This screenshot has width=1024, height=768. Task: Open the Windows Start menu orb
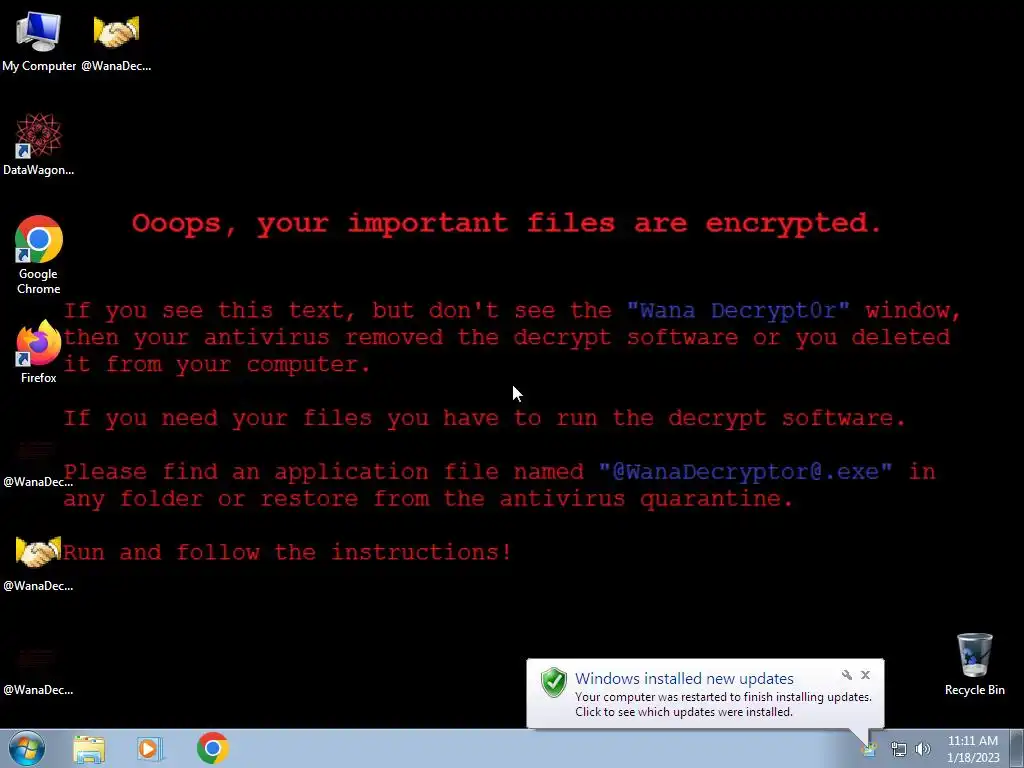27,748
